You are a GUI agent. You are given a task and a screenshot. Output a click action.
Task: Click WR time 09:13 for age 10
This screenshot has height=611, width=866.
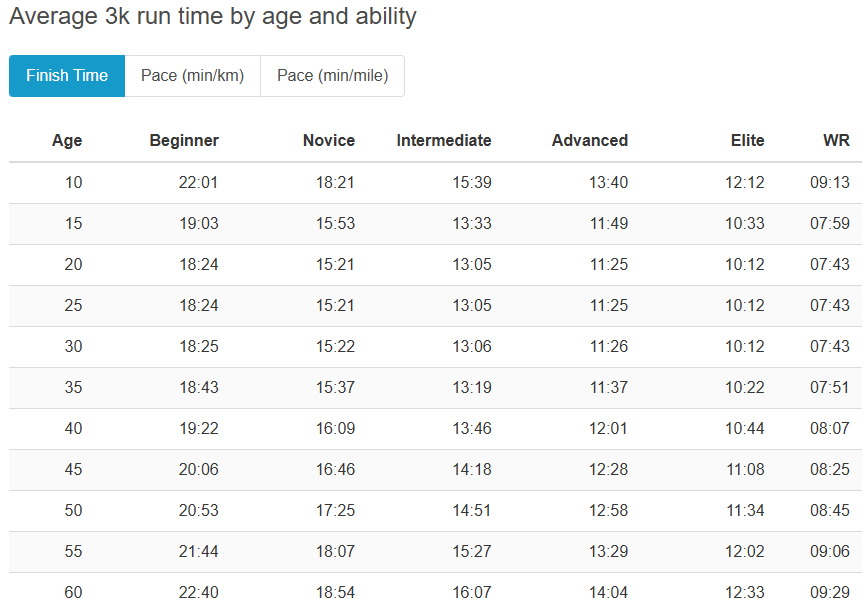pyautogui.click(x=830, y=183)
